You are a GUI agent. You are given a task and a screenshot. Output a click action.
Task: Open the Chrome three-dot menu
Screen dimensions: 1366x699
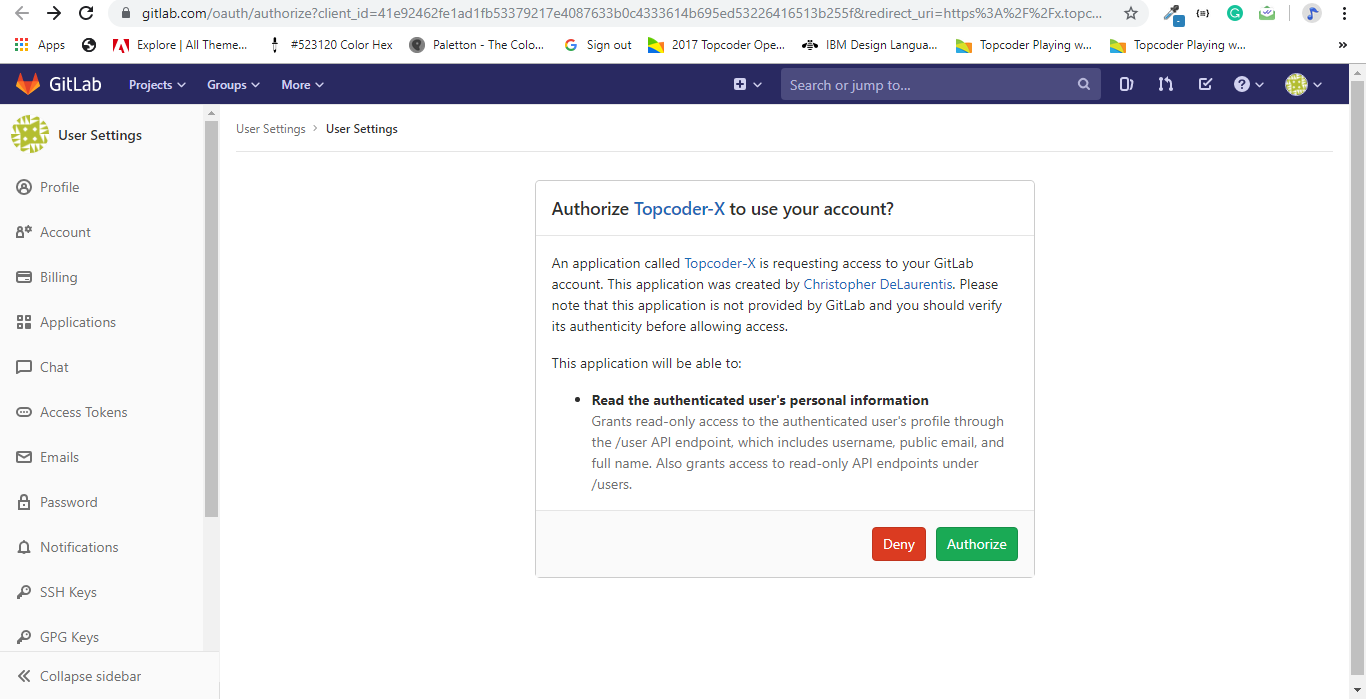1346,13
